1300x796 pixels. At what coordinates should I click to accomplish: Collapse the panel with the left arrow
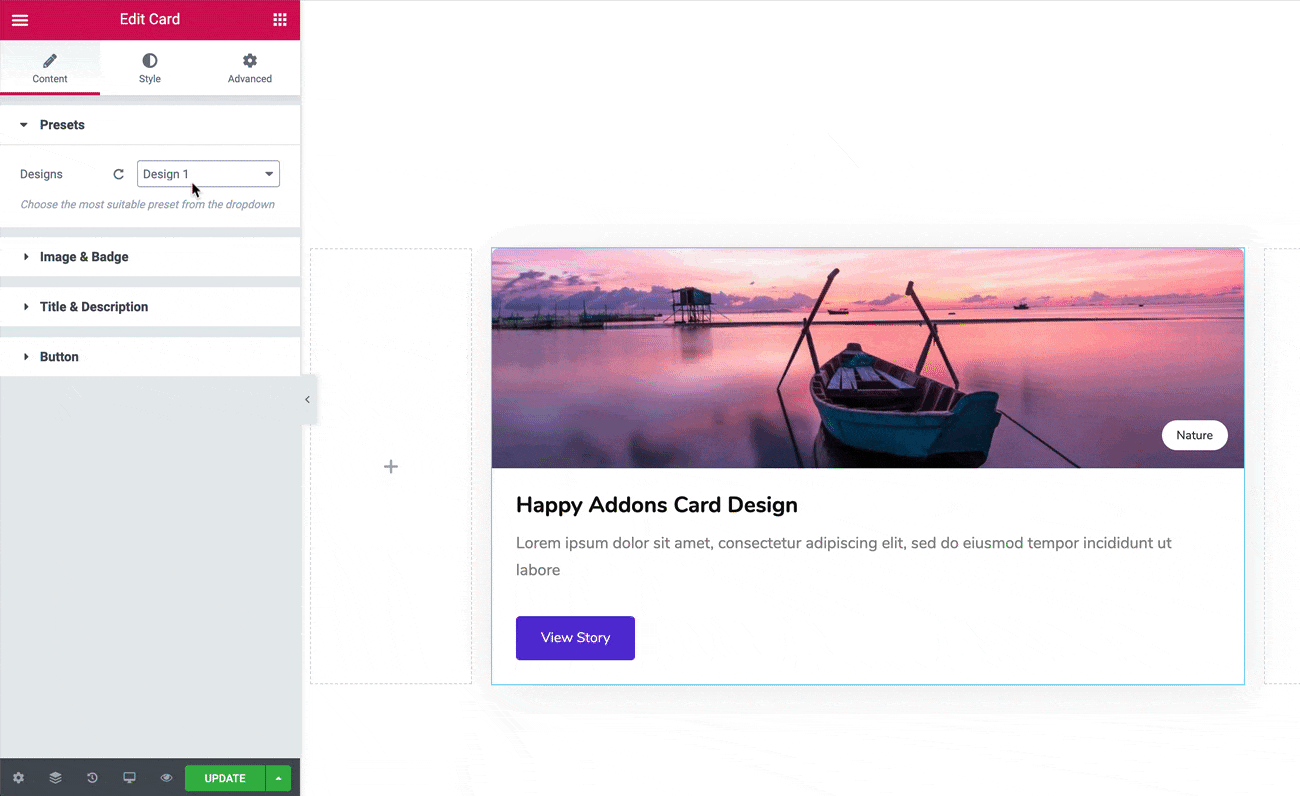(307, 399)
